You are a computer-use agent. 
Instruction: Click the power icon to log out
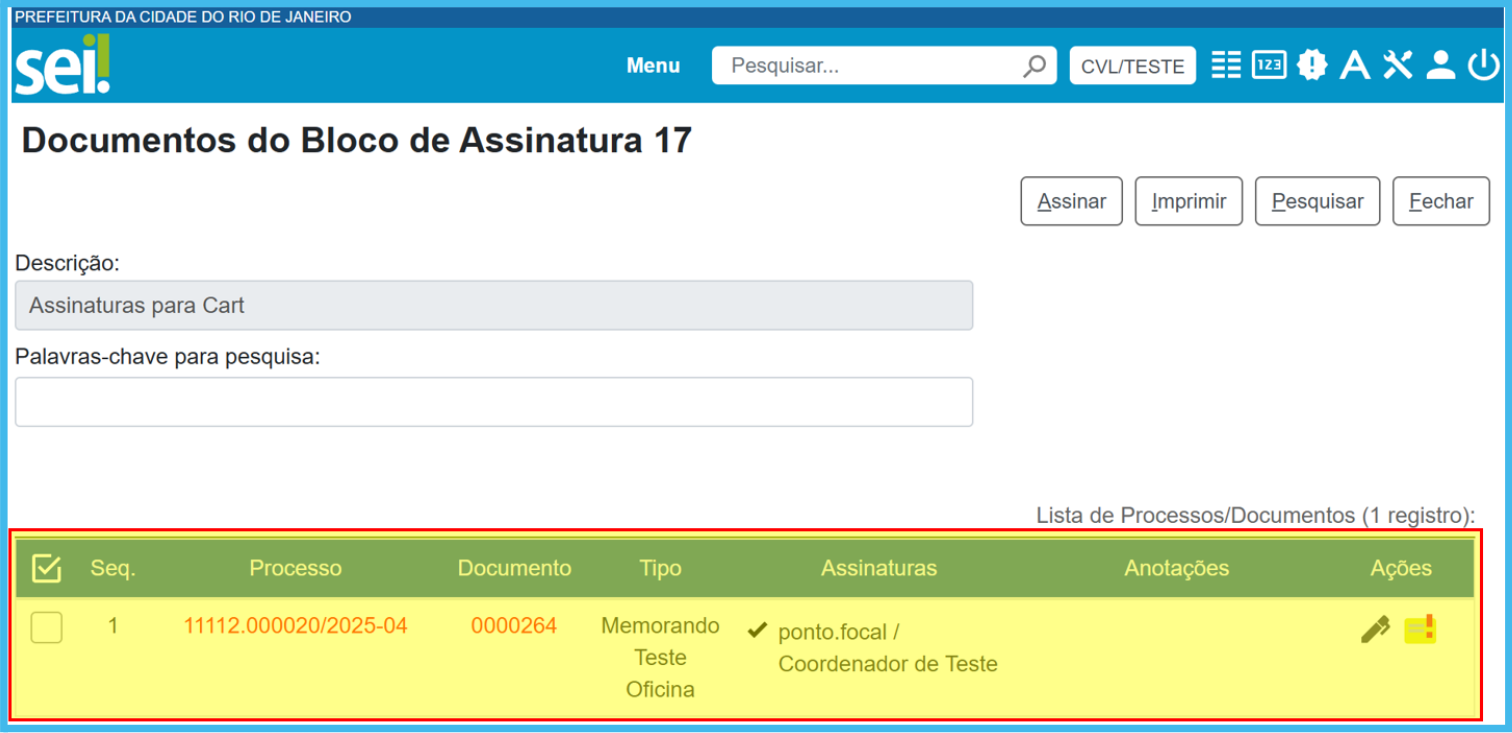pyautogui.click(x=1483, y=66)
